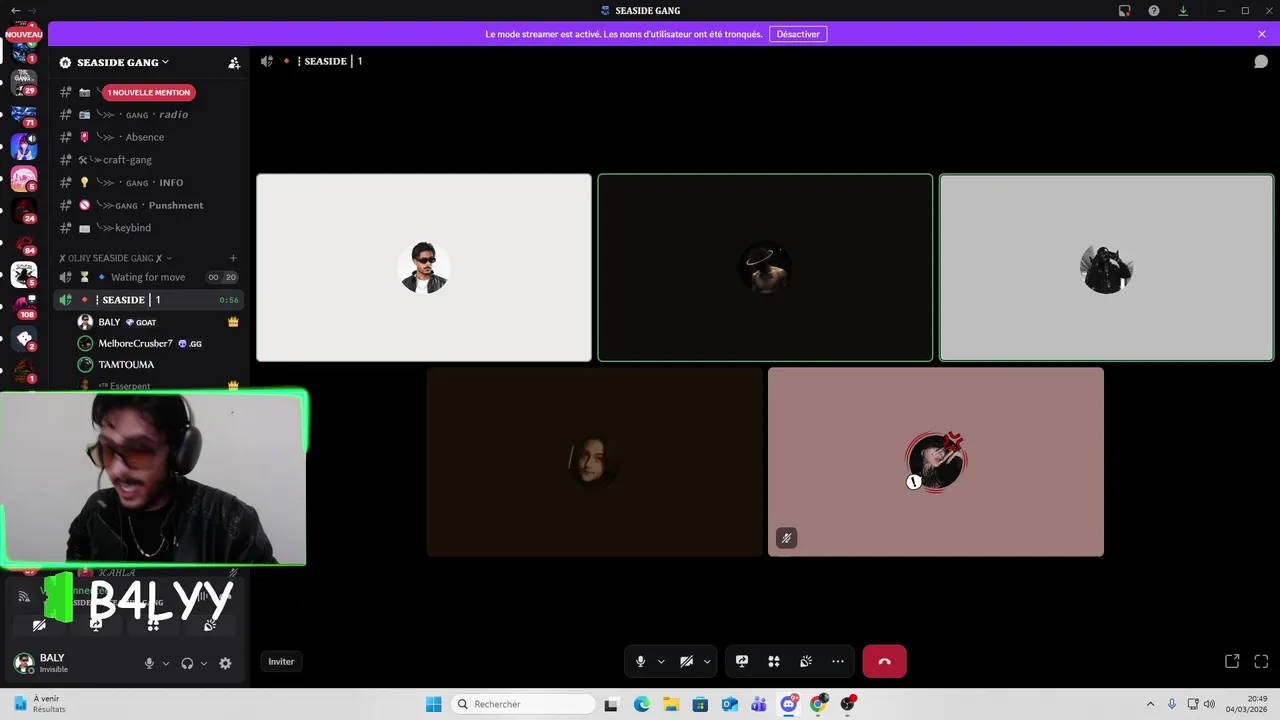
Task: Open more call options (three dots)
Action: (x=838, y=661)
